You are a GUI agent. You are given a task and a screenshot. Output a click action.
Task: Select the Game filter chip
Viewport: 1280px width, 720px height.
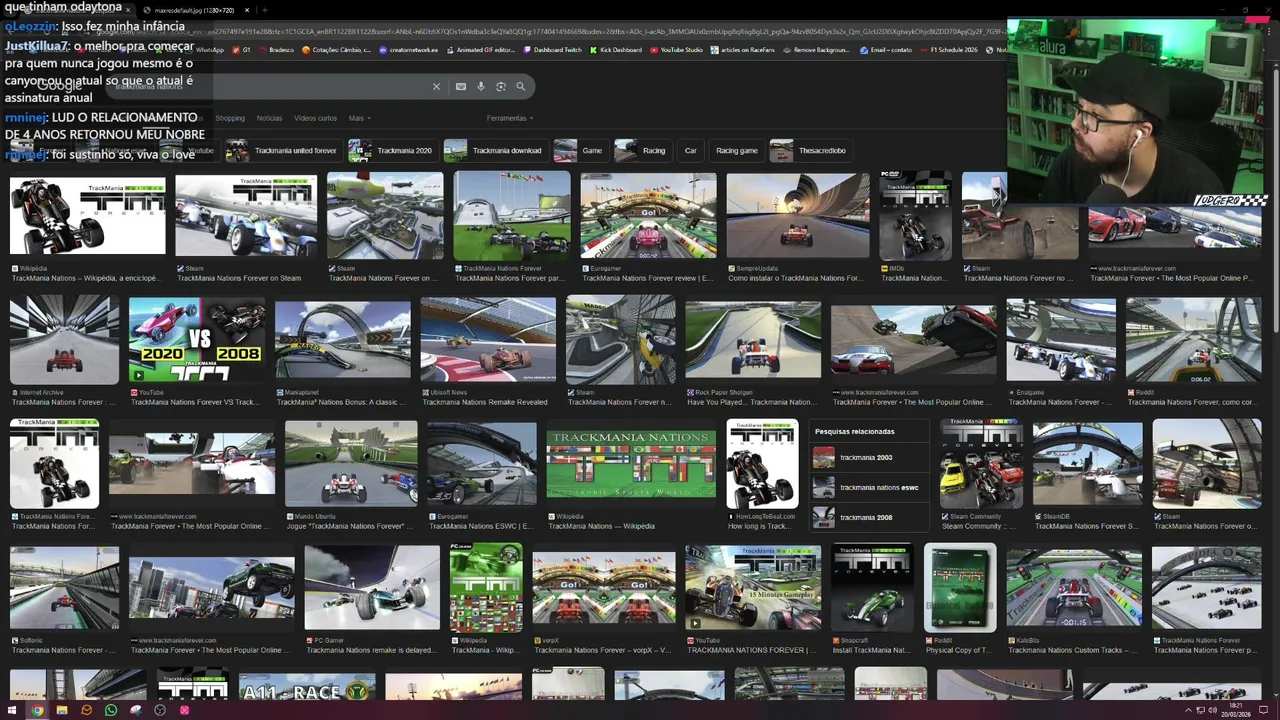[x=579, y=151]
